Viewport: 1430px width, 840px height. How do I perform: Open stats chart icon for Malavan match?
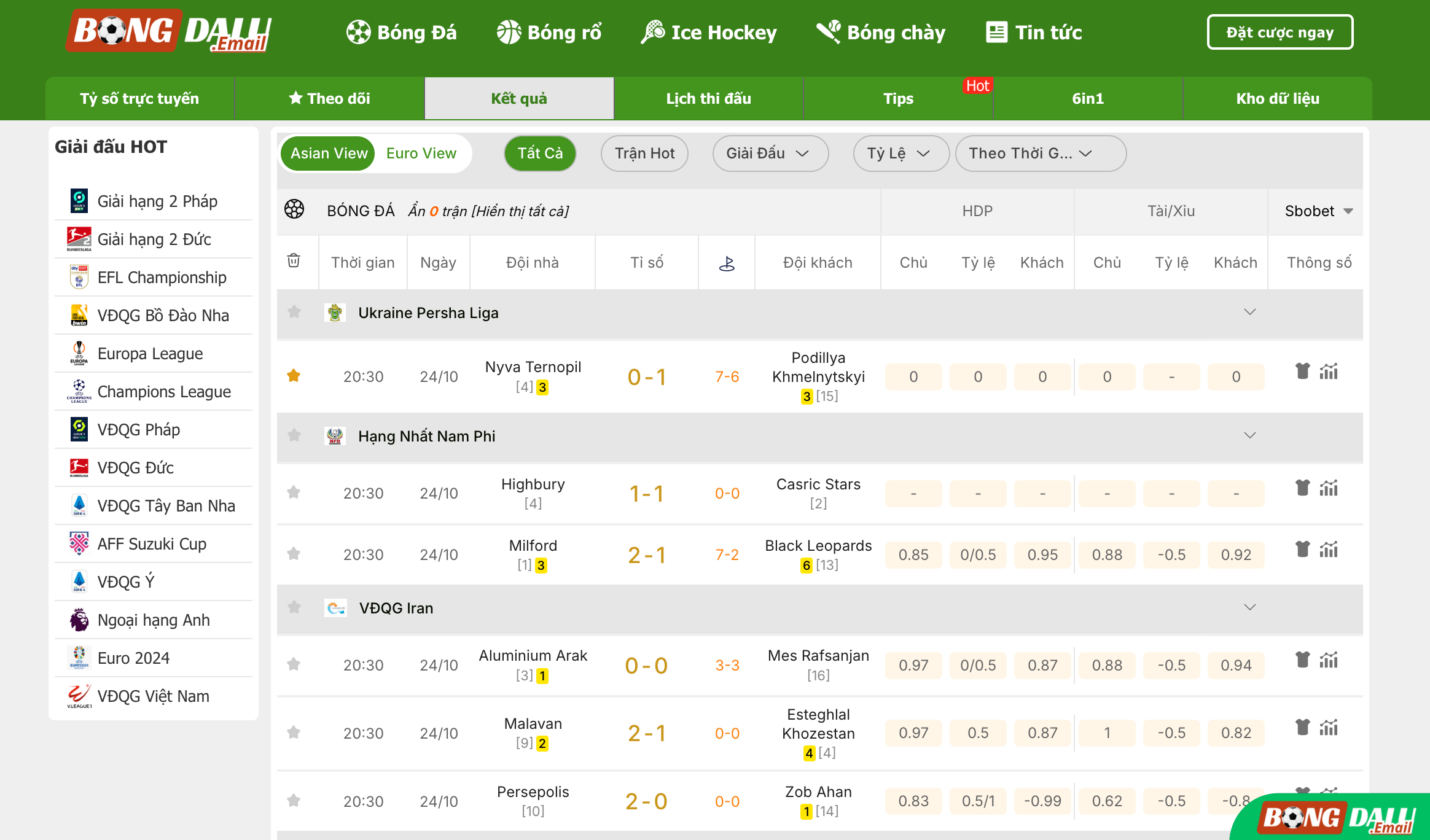tap(1329, 728)
